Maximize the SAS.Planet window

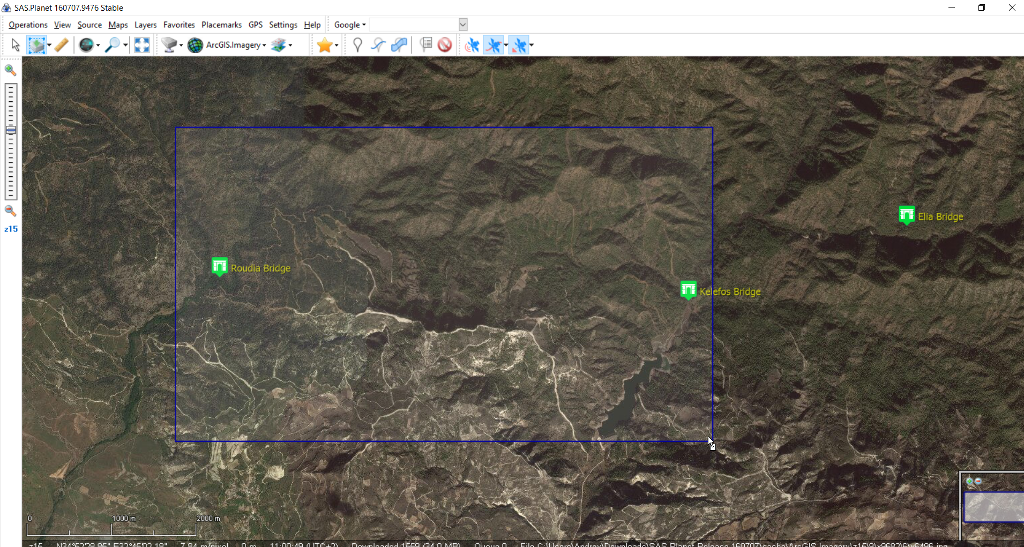982,8
